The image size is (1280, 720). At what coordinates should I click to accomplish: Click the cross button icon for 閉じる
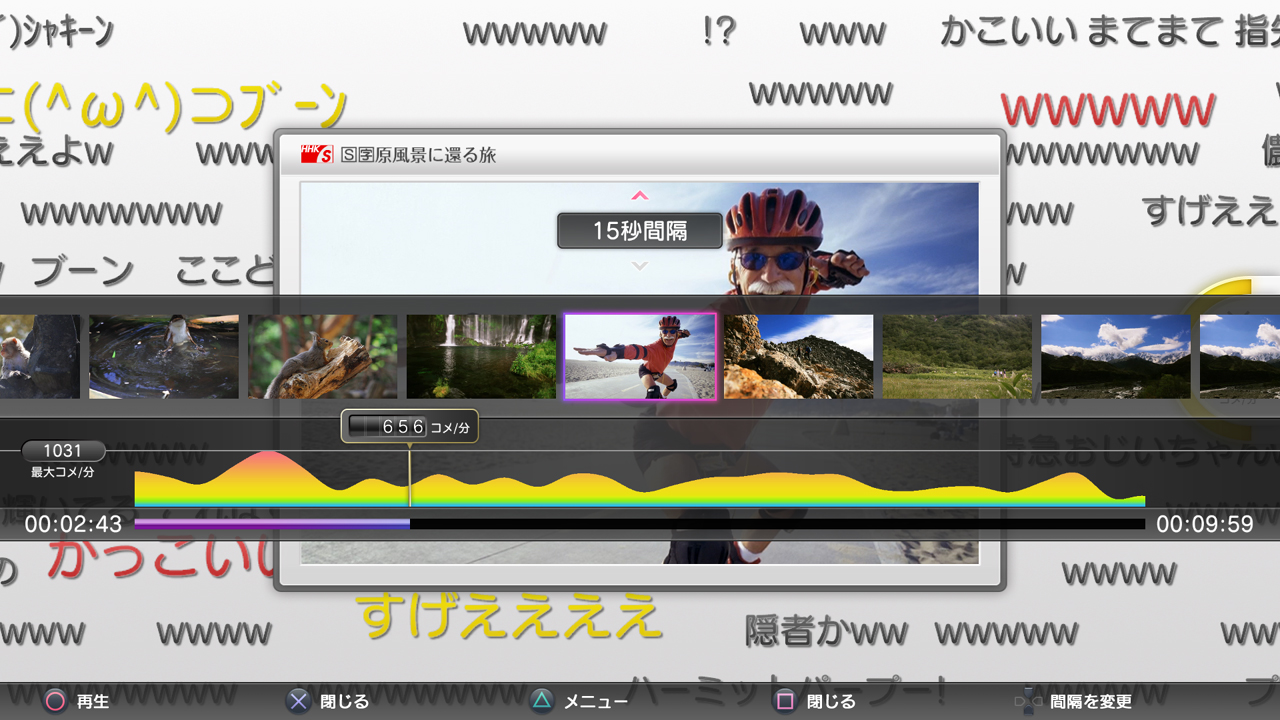tap(298, 701)
